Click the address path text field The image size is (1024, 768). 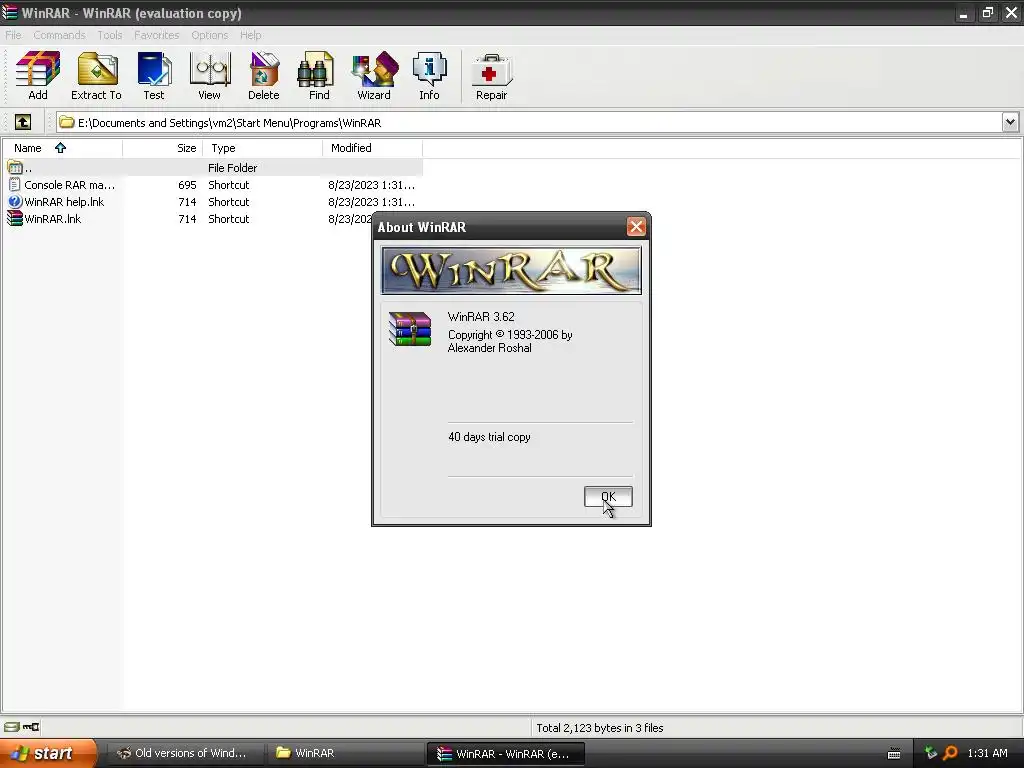click(x=529, y=122)
